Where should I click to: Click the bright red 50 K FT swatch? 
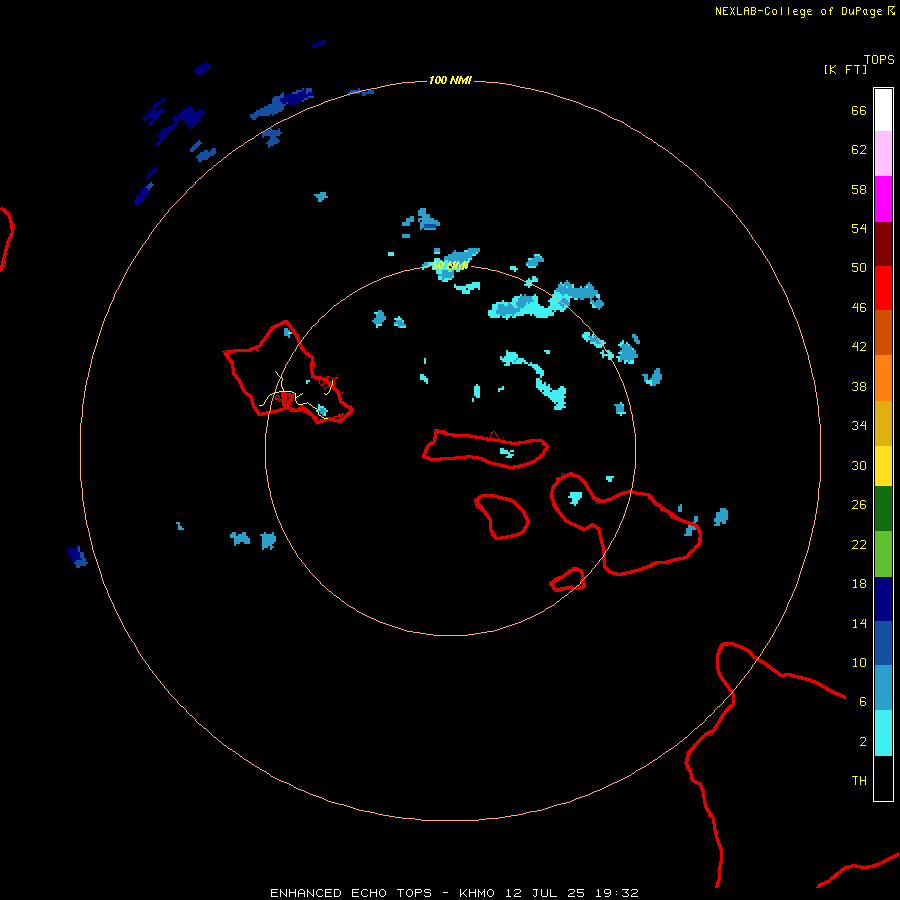[883, 288]
